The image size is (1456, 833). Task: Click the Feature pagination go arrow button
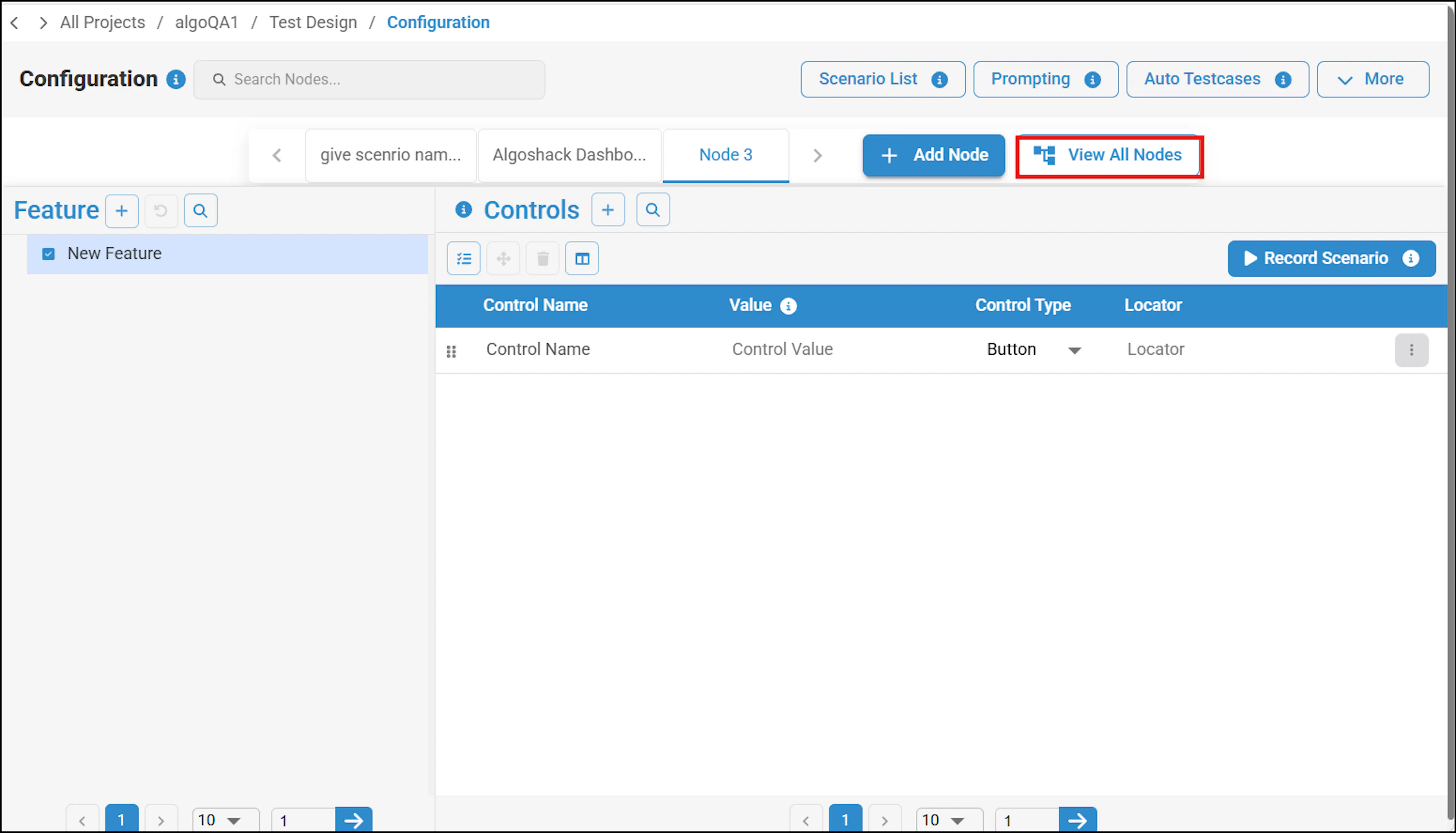pos(353,820)
